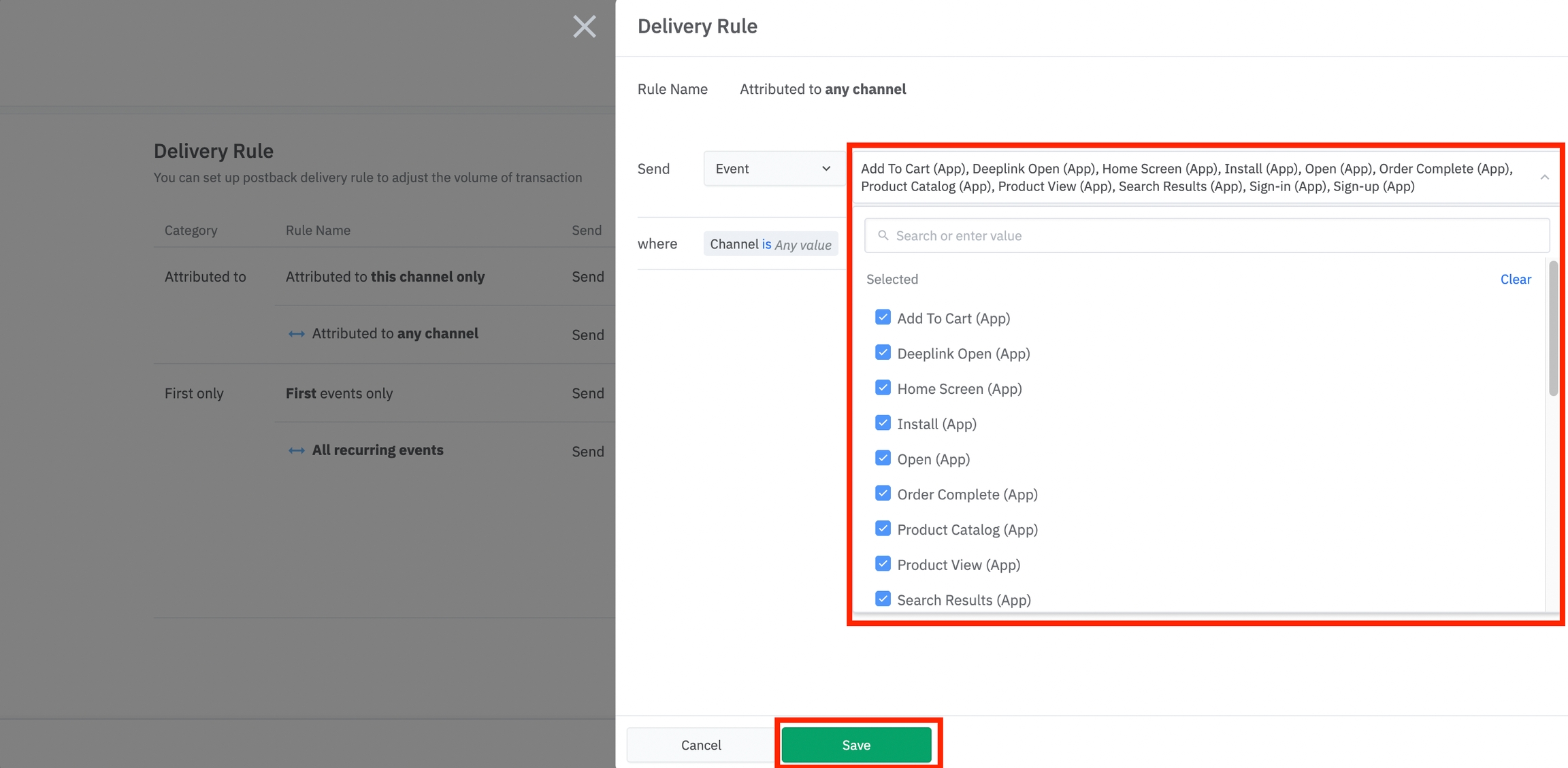Click the arrow icon beside All recurring events
The height and width of the screenshot is (768, 1568).
click(x=296, y=450)
